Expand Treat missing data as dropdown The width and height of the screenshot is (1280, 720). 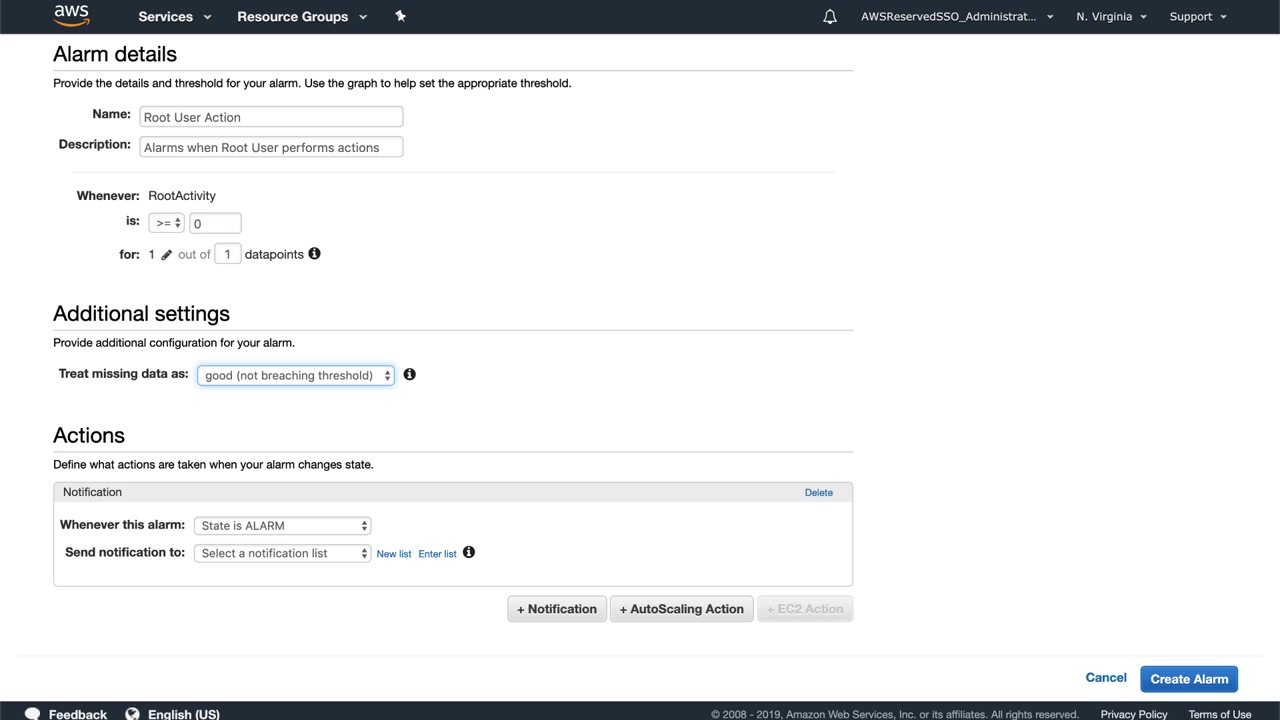click(x=295, y=375)
